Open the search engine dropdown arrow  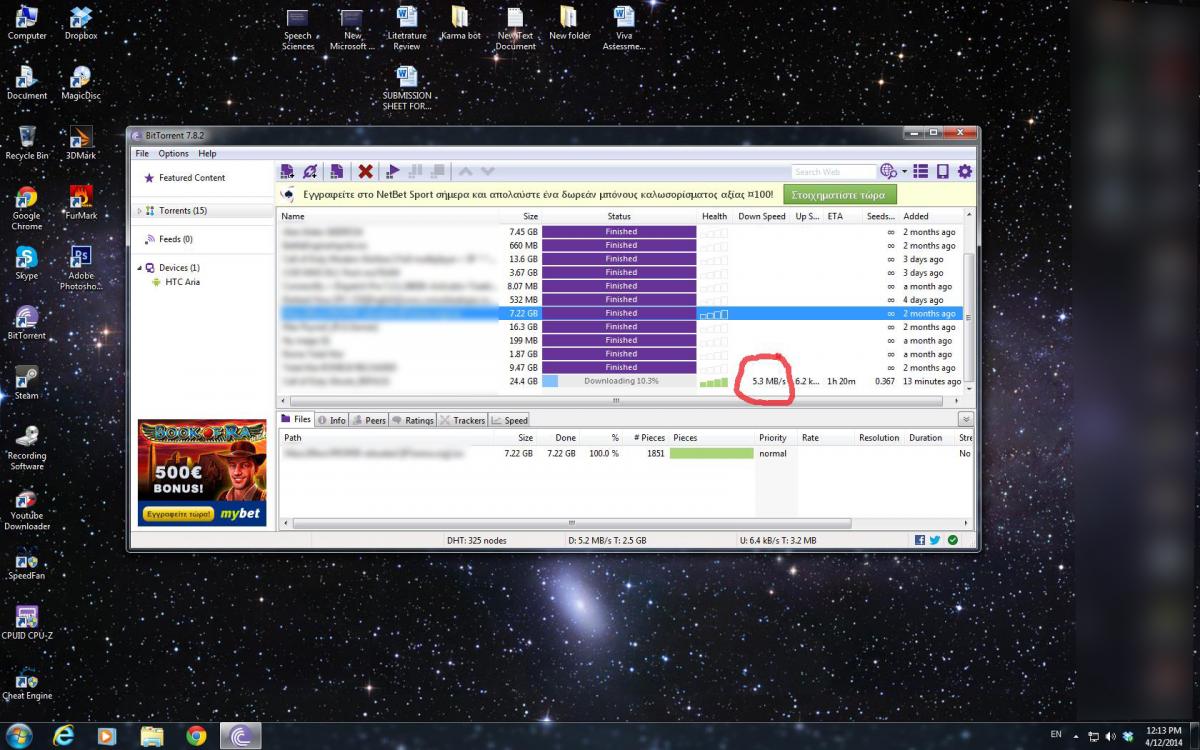coord(904,172)
